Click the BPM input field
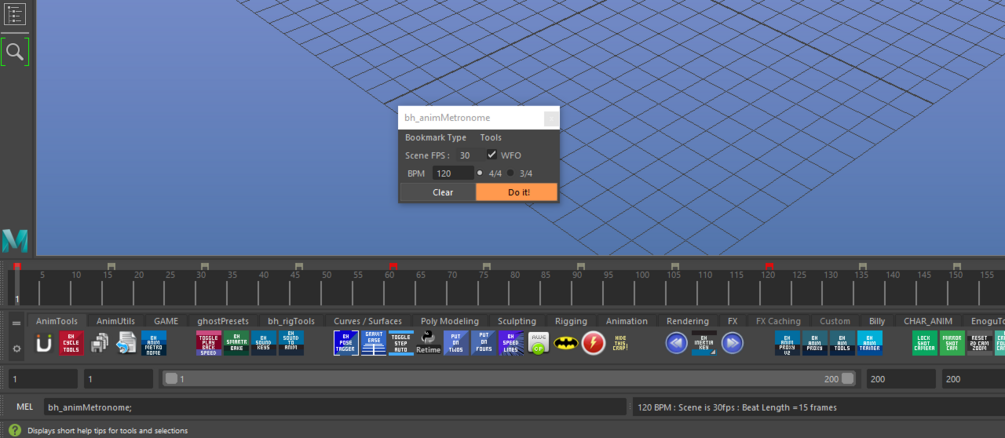Viewport: 1005px width, 438px height. pyautogui.click(x=453, y=173)
